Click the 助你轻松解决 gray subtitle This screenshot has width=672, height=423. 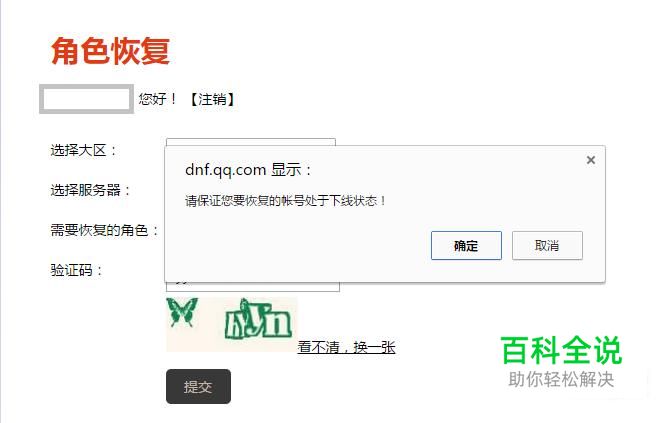point(561,379)
